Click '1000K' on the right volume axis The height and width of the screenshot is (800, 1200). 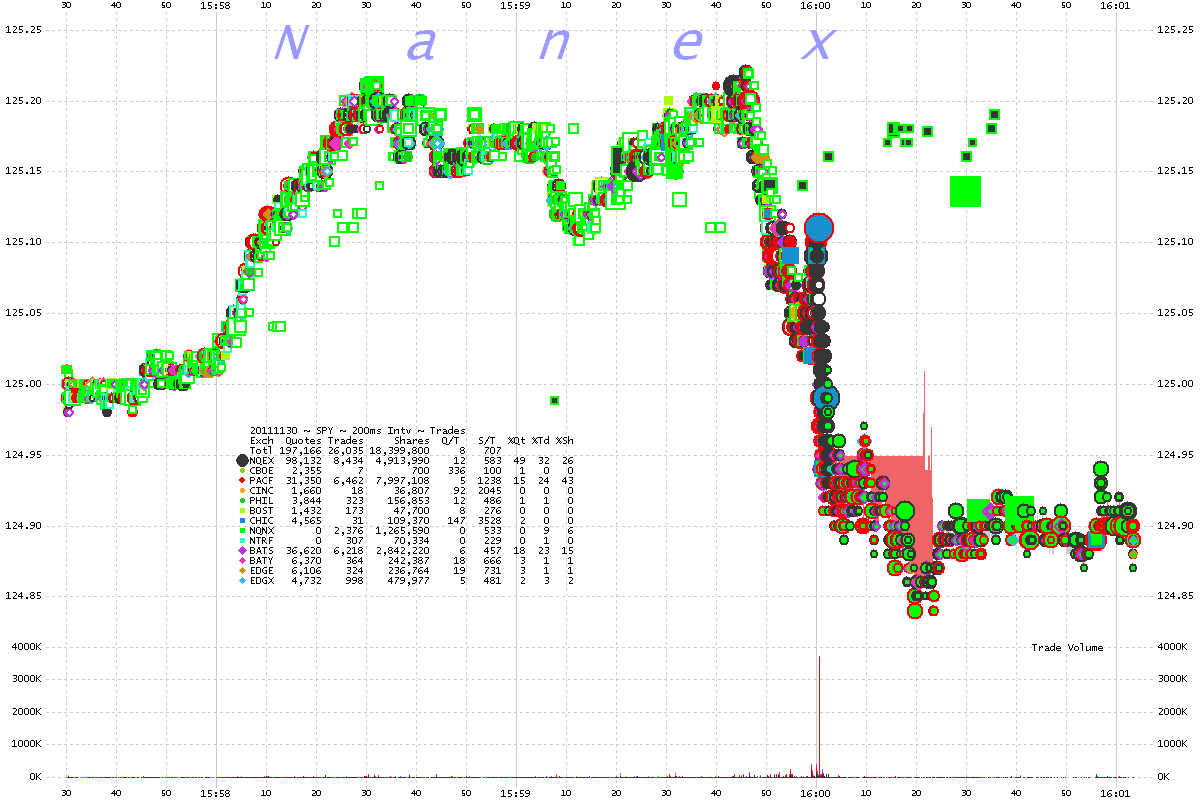(x=1172, y=744)
